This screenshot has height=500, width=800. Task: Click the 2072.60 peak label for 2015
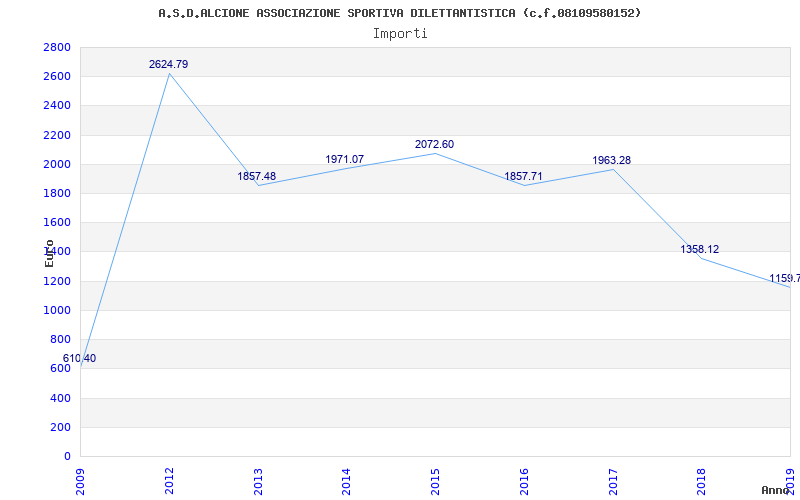pos(434,144)
